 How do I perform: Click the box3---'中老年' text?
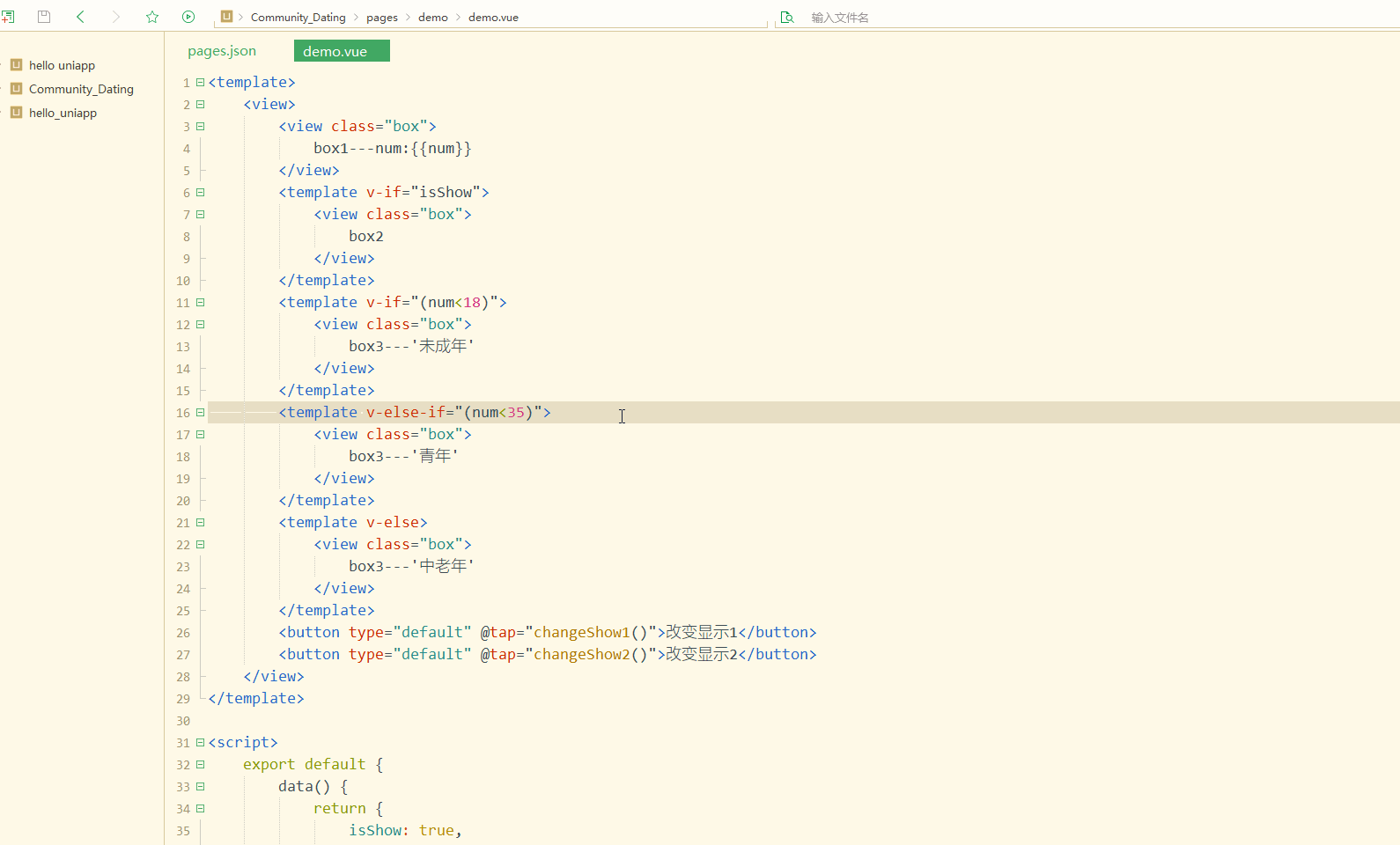tap(411, 566)
